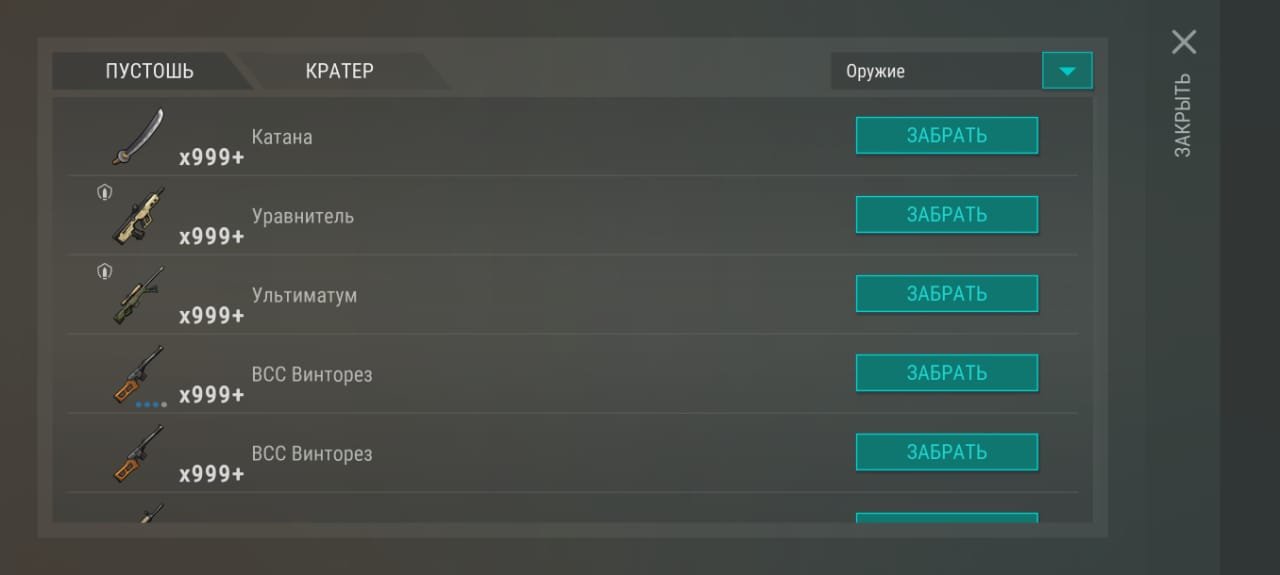Tap the x999+ quantity beside Ультиматум
1280x575 pixels.
pos(211,316)
